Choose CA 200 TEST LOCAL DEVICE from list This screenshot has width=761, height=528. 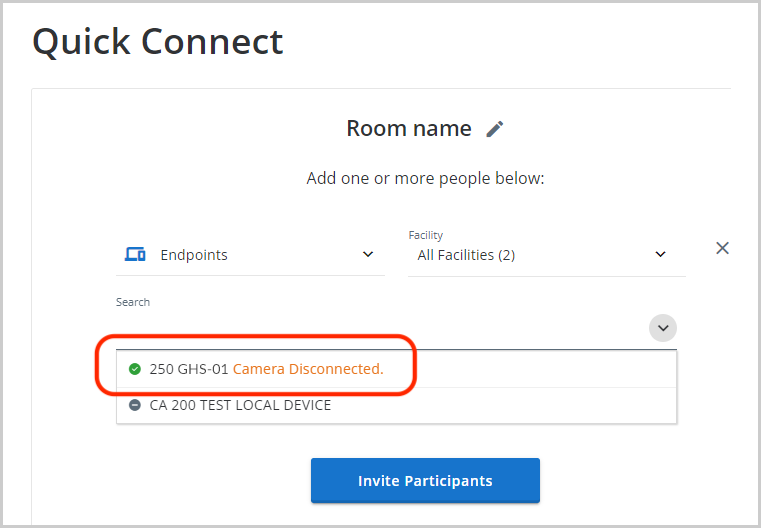click(x=396, y=405)
